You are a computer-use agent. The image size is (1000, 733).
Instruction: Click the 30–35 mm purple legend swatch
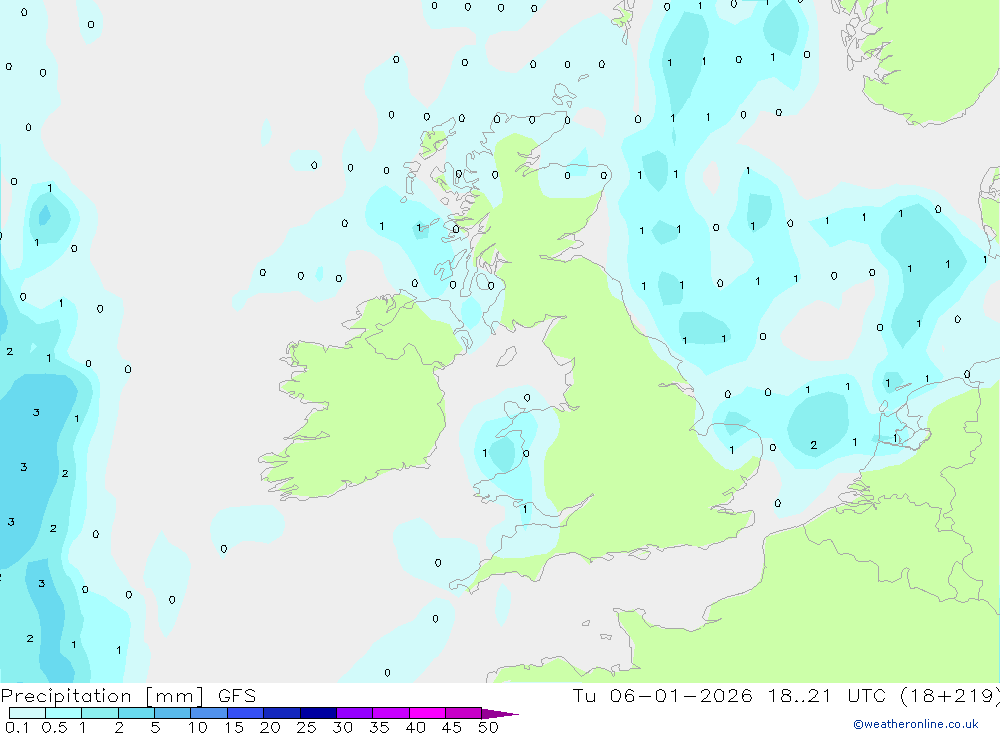click(355, 713)
